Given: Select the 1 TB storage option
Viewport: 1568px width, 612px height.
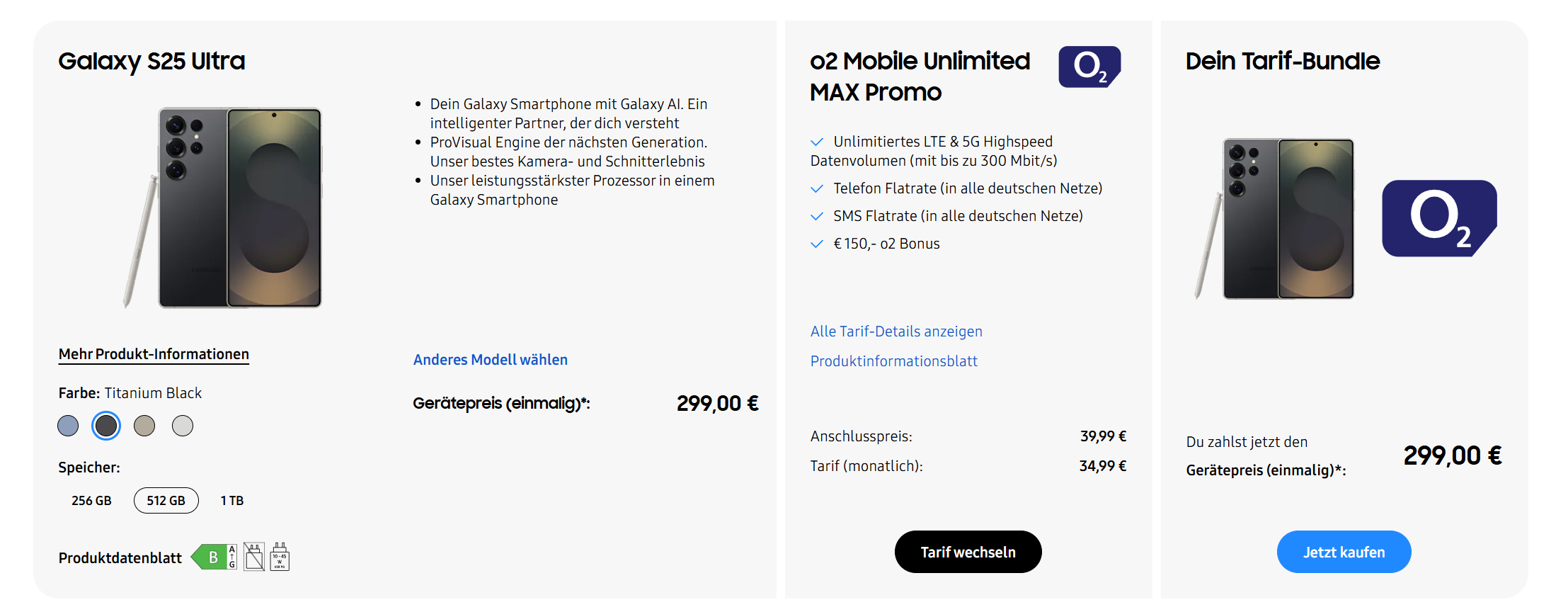Looking at the screenshot, I should [231, 501].
